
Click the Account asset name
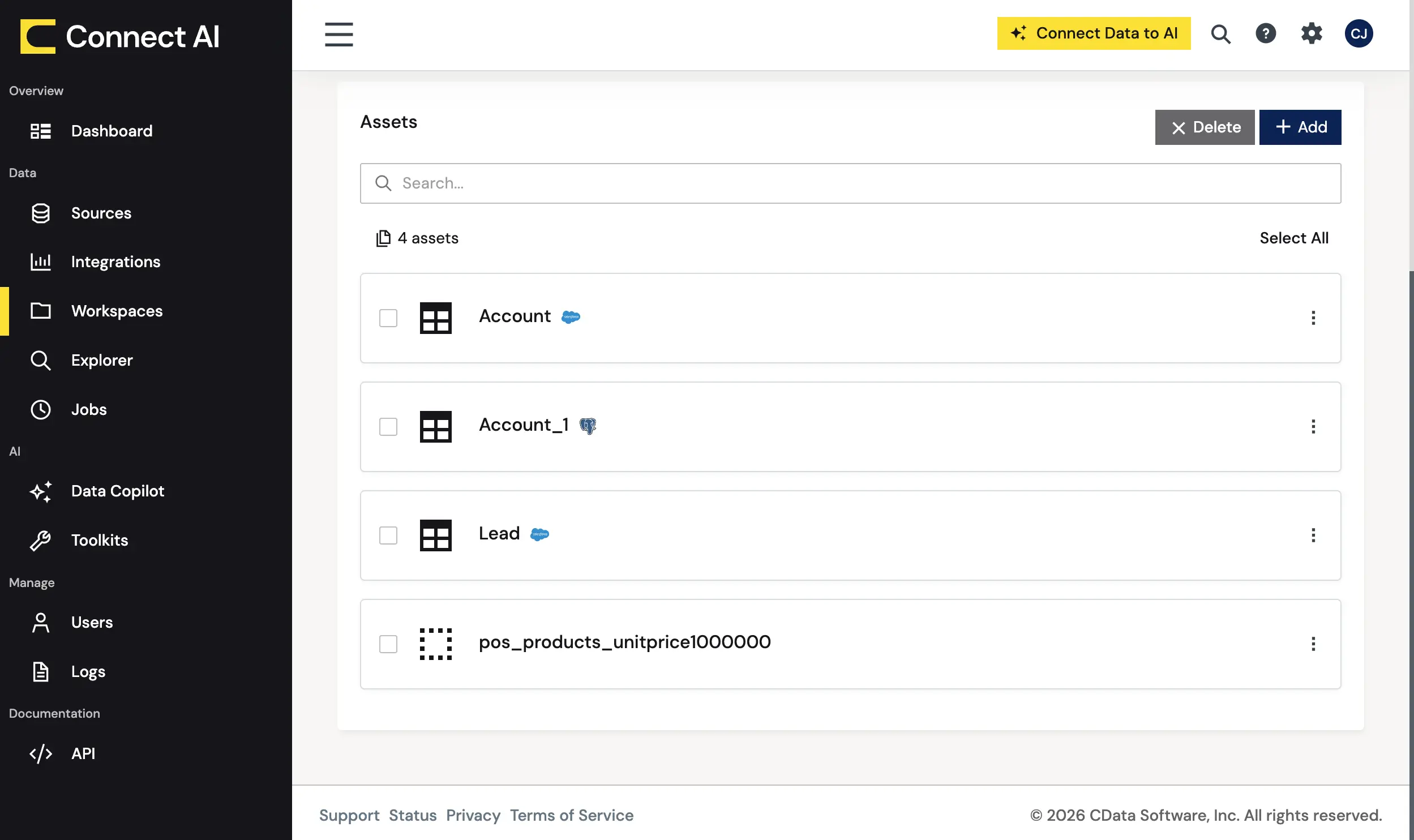click(x=515, y=316)
